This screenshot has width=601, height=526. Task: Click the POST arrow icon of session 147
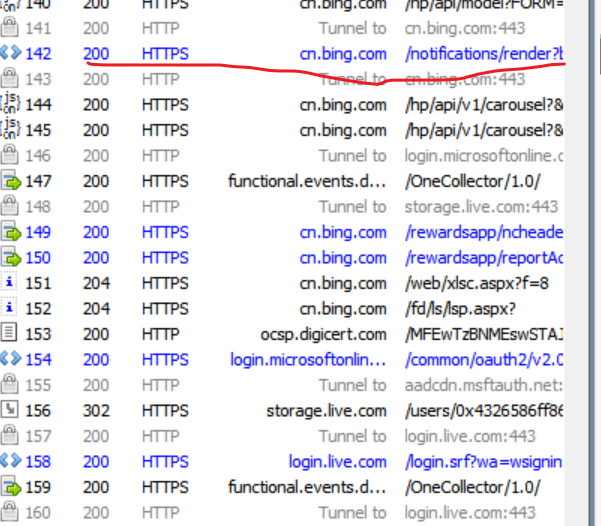[x=10, y=180]
